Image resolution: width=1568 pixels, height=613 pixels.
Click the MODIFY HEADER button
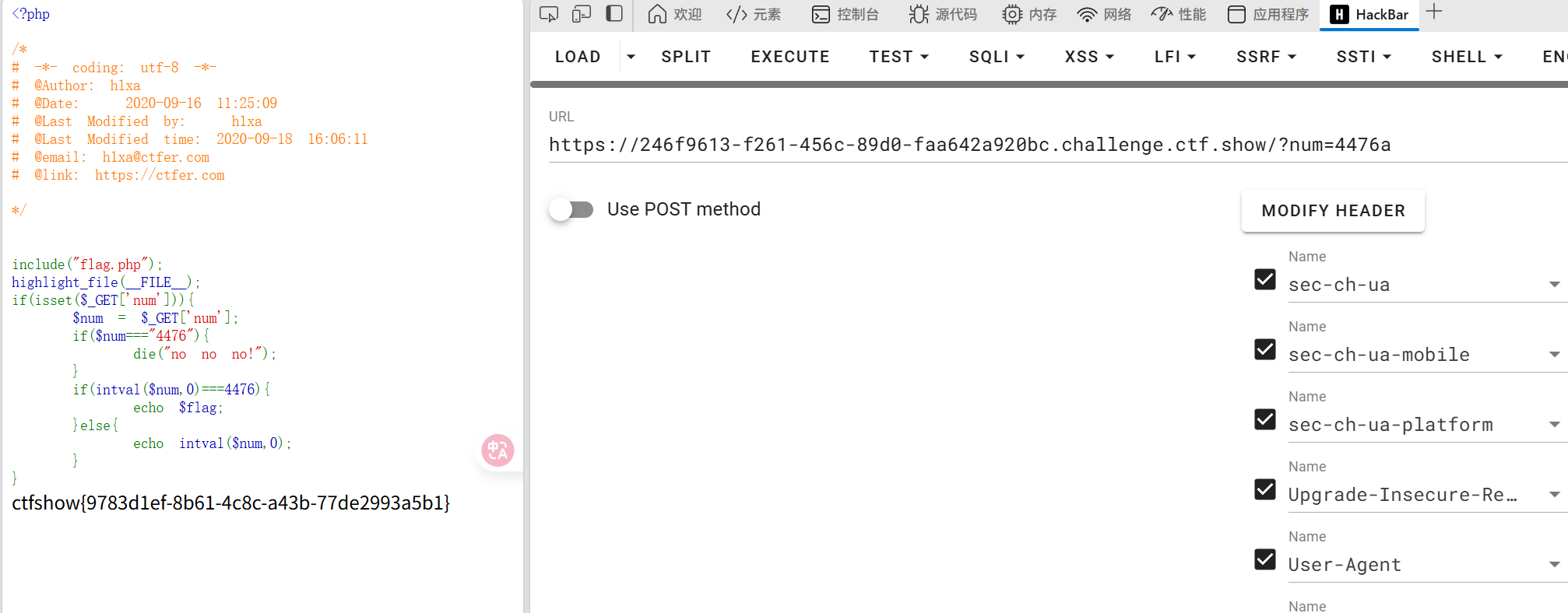pos(1333,211)
